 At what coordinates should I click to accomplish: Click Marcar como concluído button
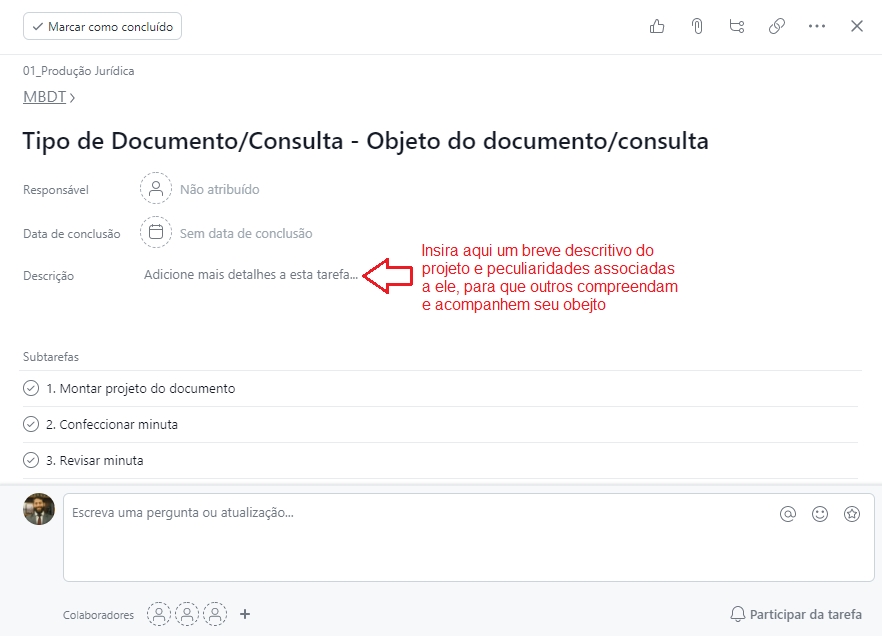(x=102, y=27)
